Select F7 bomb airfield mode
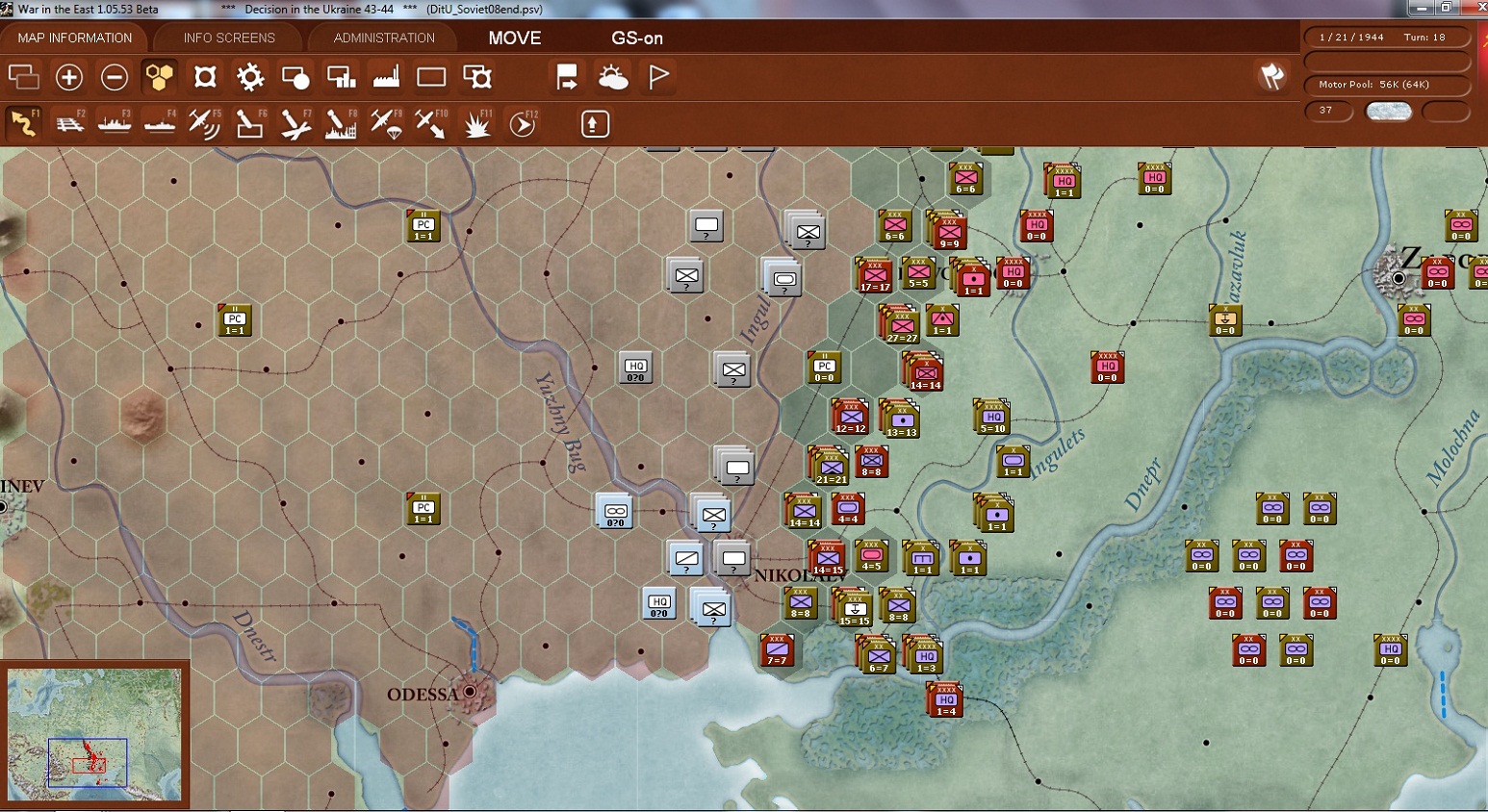 (x=295, y=123)
